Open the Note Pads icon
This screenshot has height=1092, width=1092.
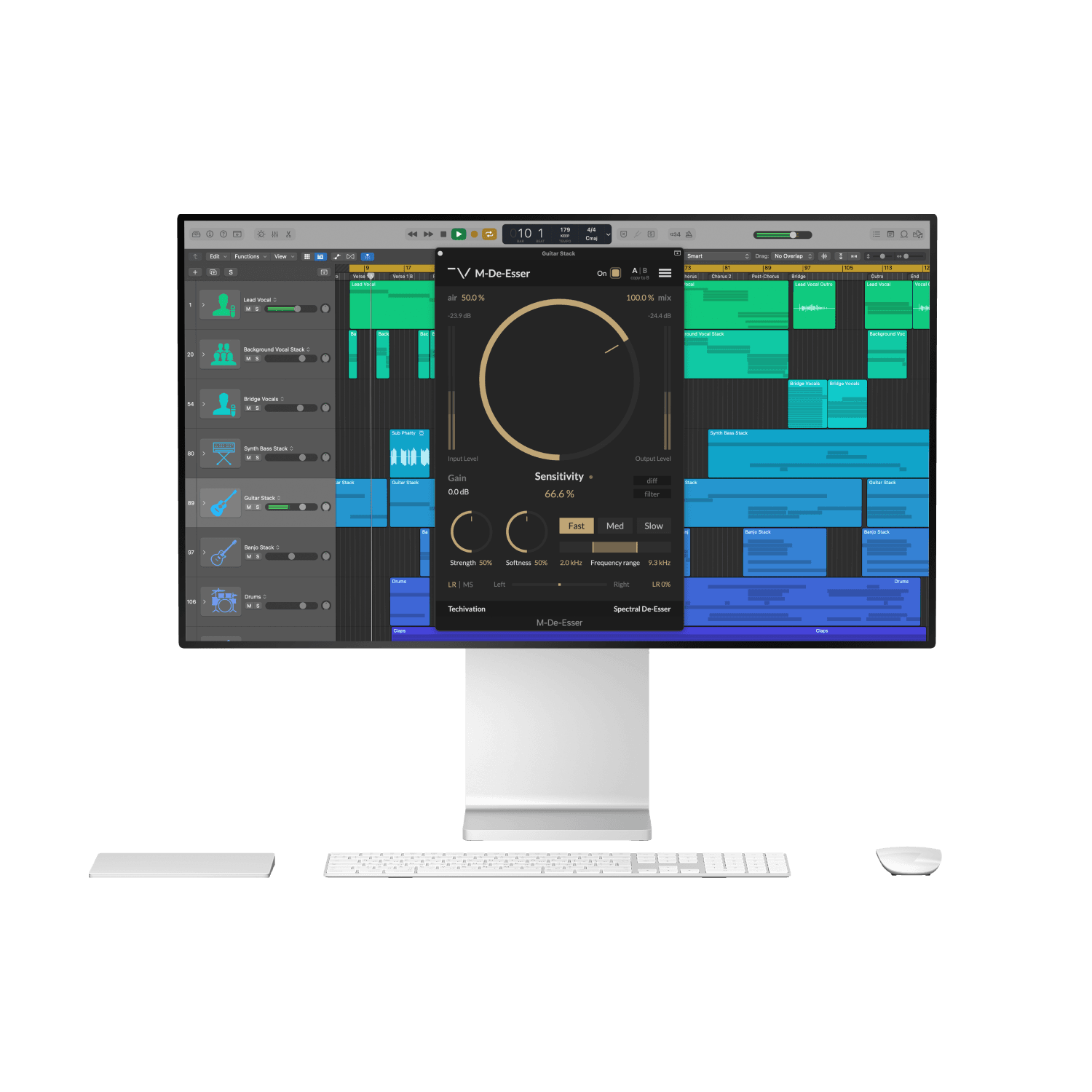(890, 234)
